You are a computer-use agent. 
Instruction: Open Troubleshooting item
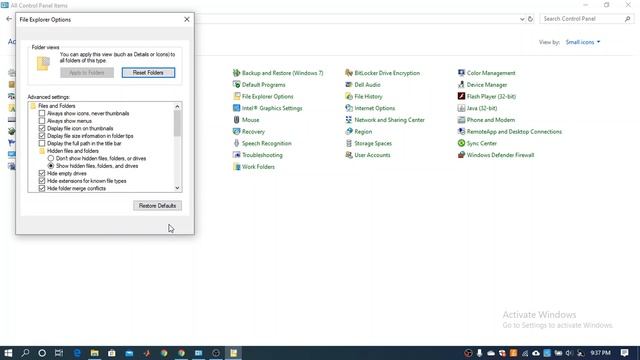(258, 155)
